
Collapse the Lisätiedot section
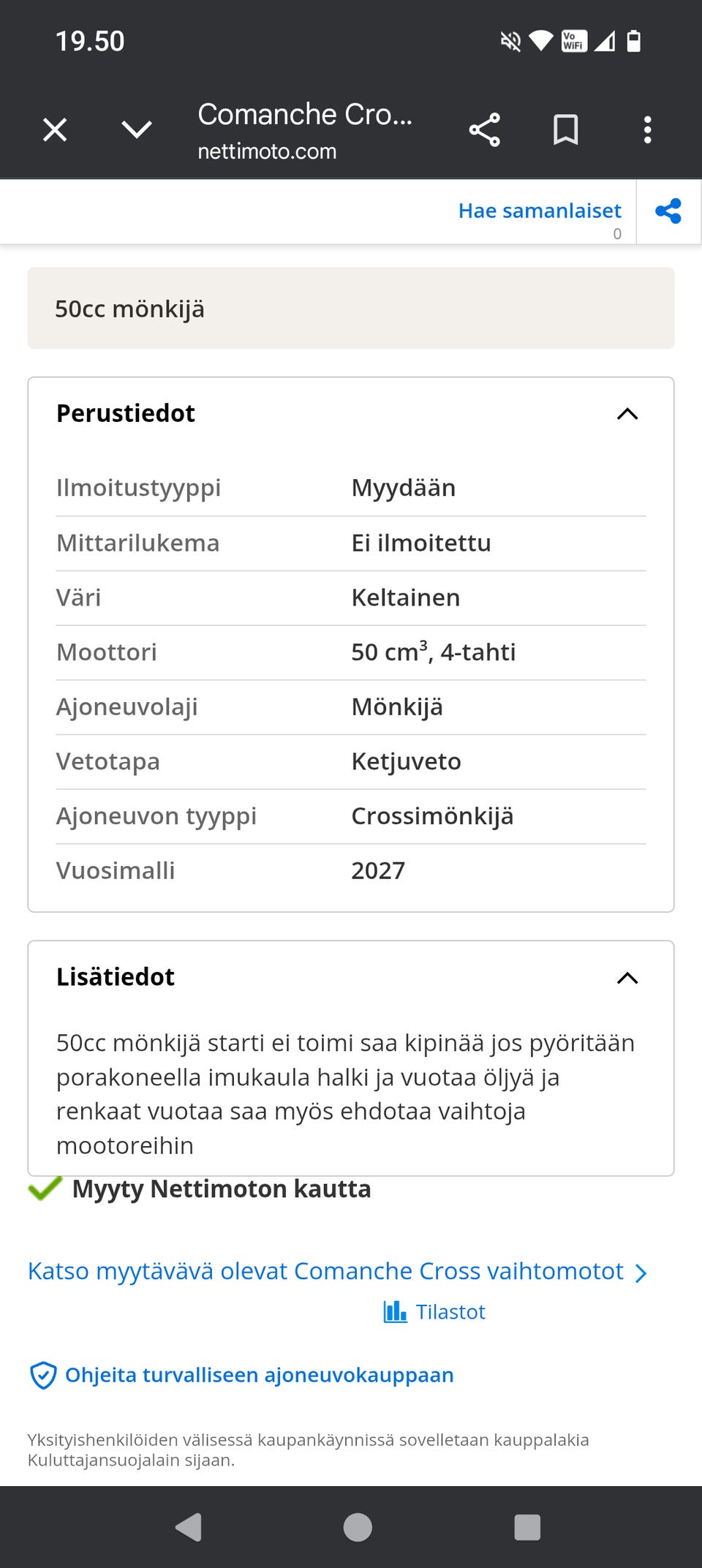(x=627, y=978)
